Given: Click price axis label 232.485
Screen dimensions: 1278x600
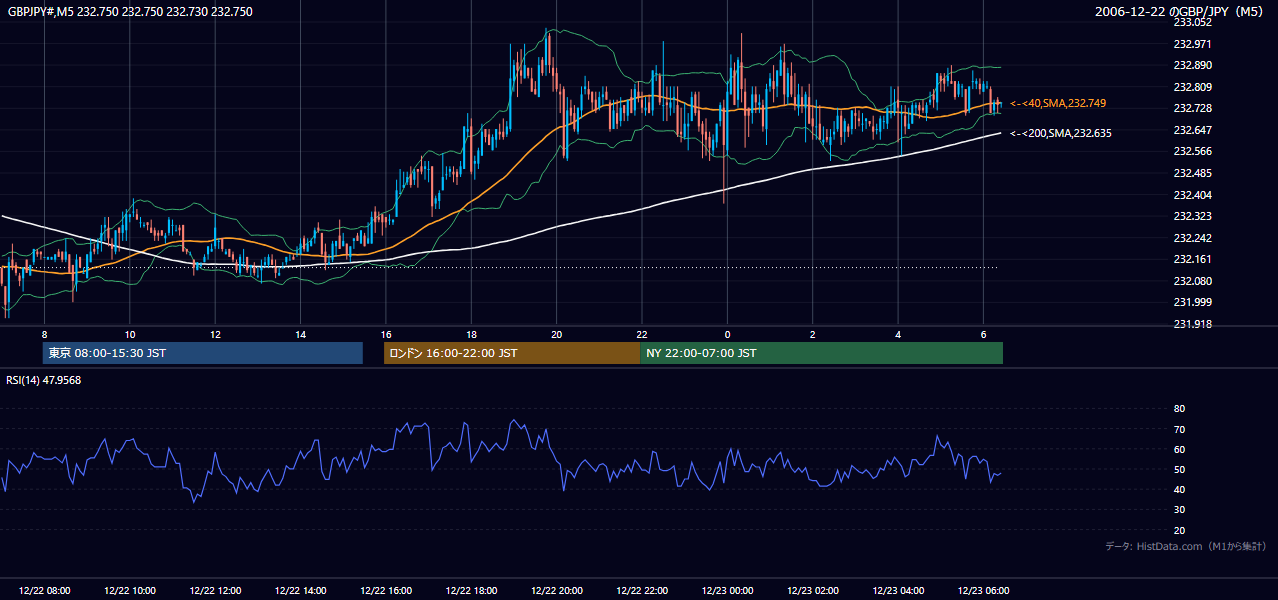Looking at the screenshot, I should (1193, 173).
